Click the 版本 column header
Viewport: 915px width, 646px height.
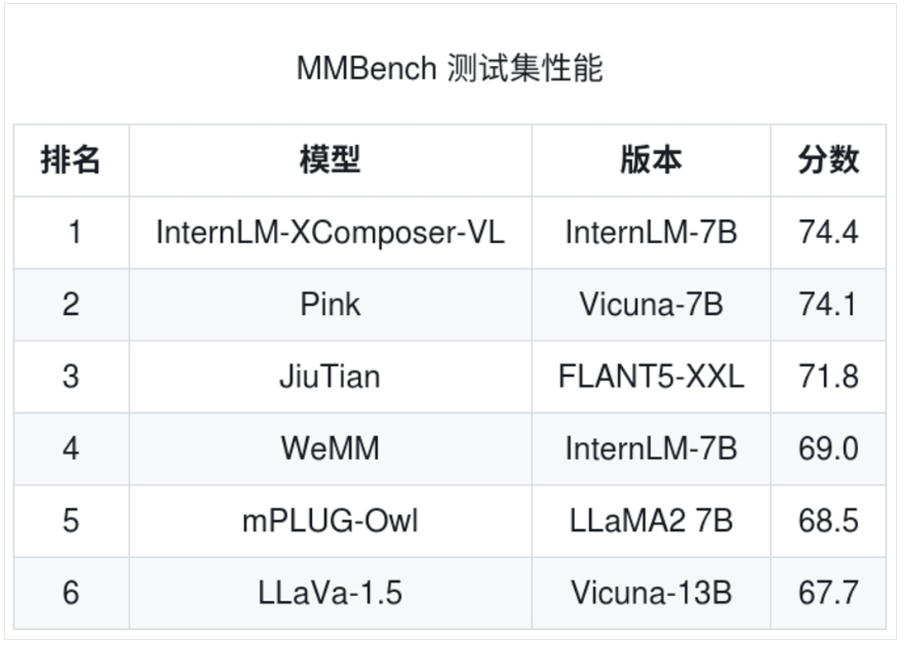(x=651, y=160)
